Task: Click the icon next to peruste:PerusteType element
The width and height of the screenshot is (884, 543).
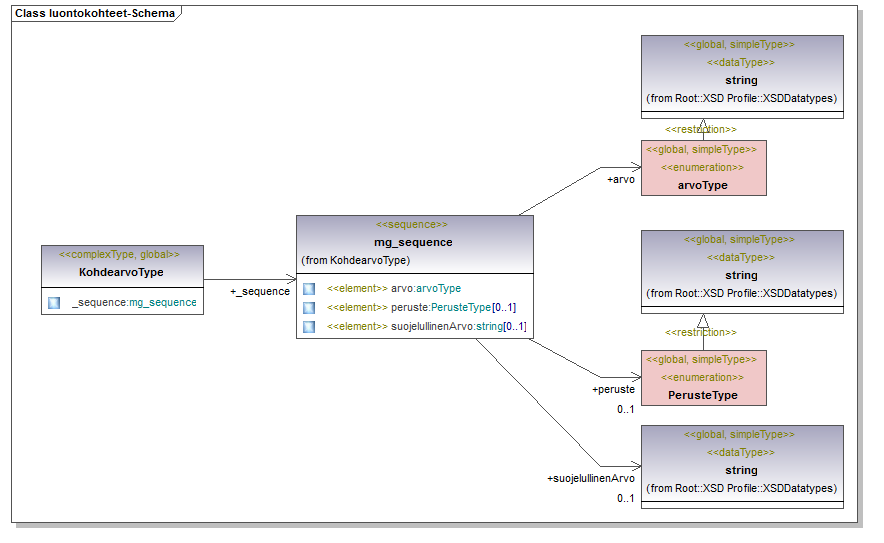Action: click(x=309, y=308)
